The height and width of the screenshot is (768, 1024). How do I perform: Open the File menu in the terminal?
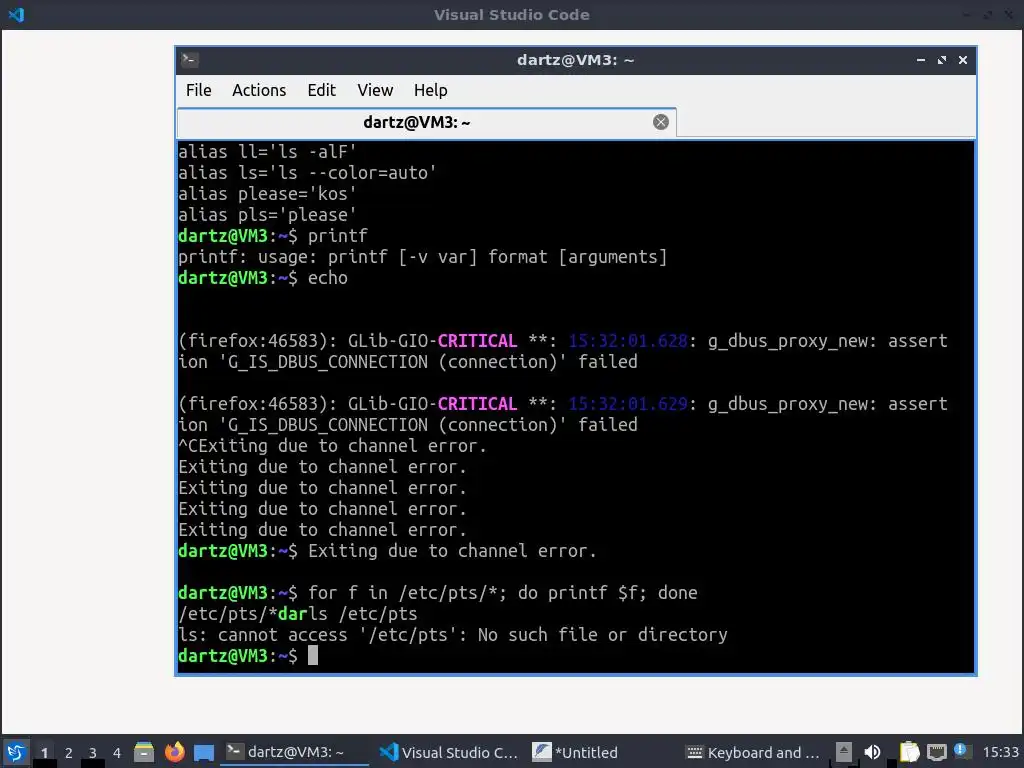pyautogui.click(x=199, y=90)
